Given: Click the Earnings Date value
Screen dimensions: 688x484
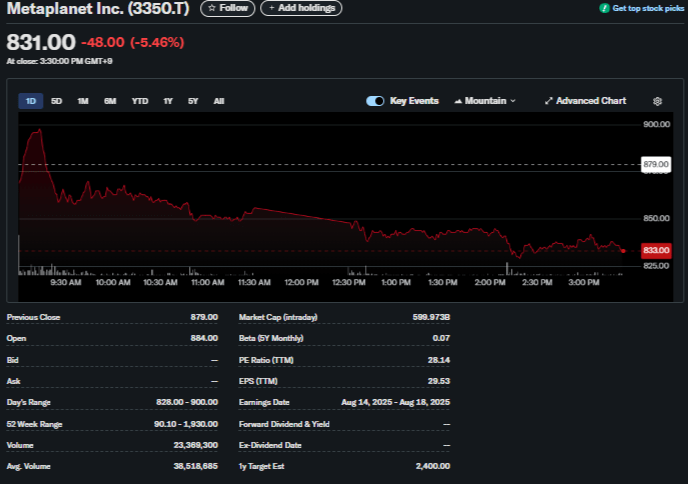Looking at the screenshot, I should pos(395,402).
